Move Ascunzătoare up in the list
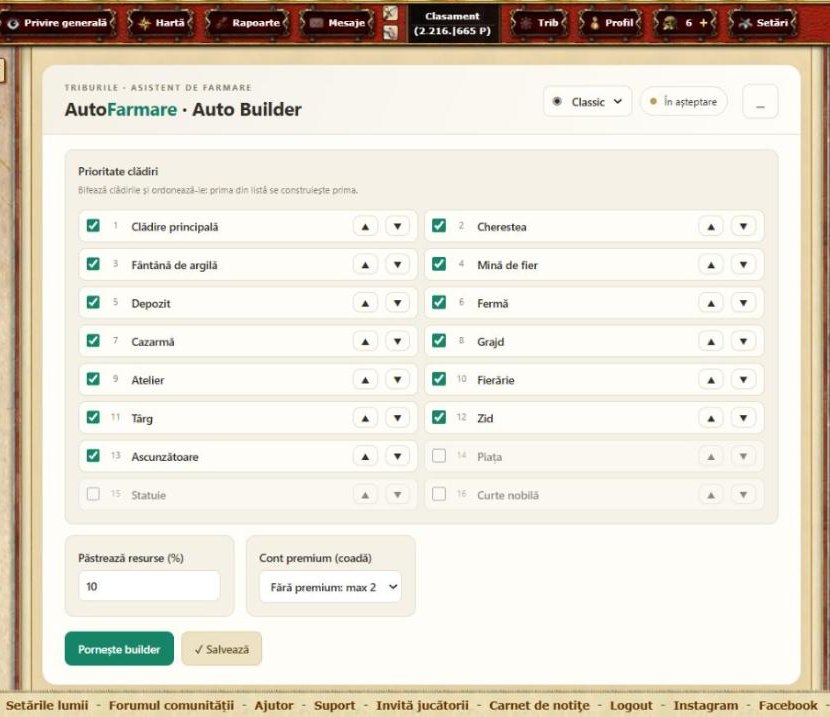The height and width of the screenshot is (717, 830). pyautogui.click(x=365, y=456)
